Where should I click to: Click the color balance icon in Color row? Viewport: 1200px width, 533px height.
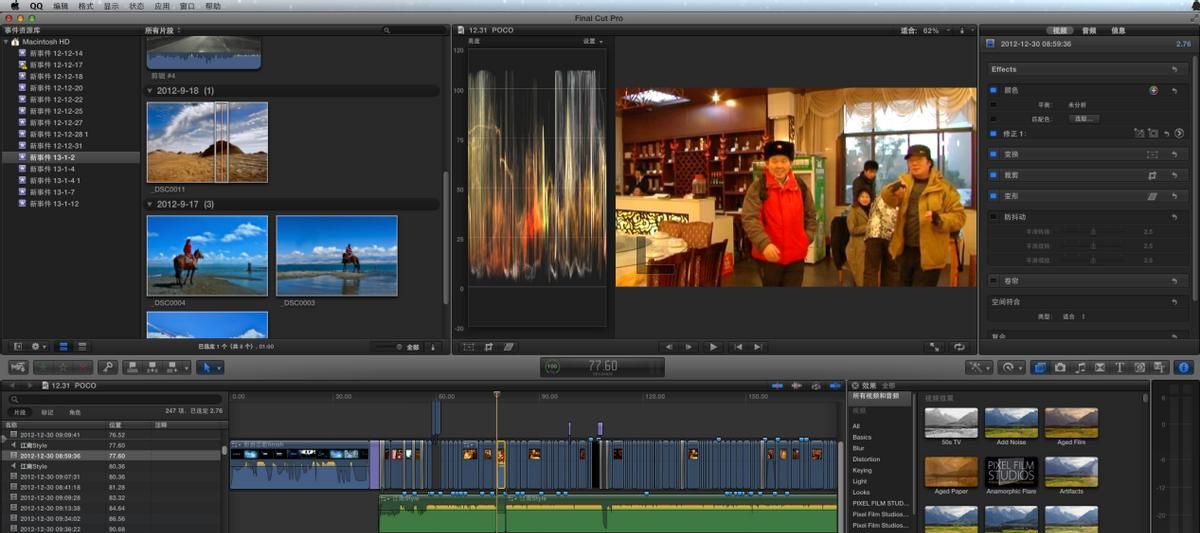[x=1153, y=90]
